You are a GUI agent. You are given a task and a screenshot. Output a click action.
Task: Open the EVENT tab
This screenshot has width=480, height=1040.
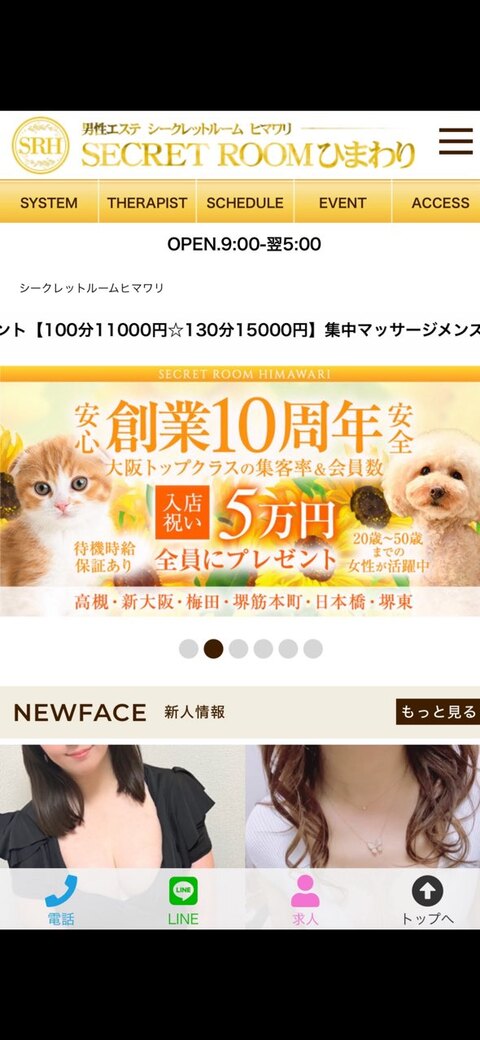point(343,202)
